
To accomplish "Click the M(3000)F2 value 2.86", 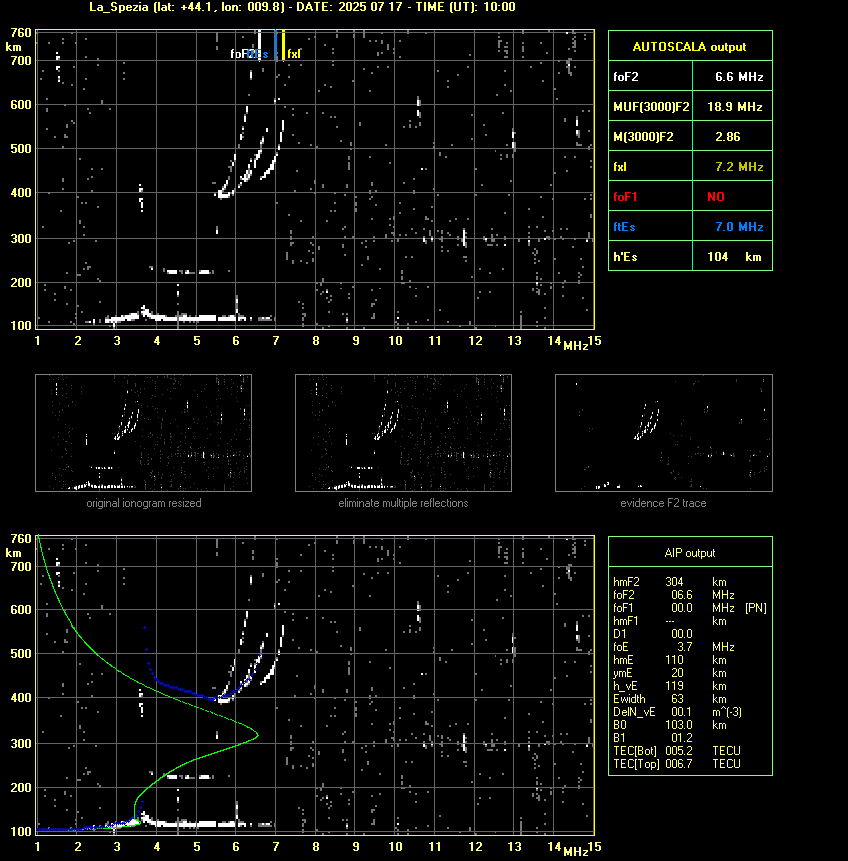I will (727, 137).
